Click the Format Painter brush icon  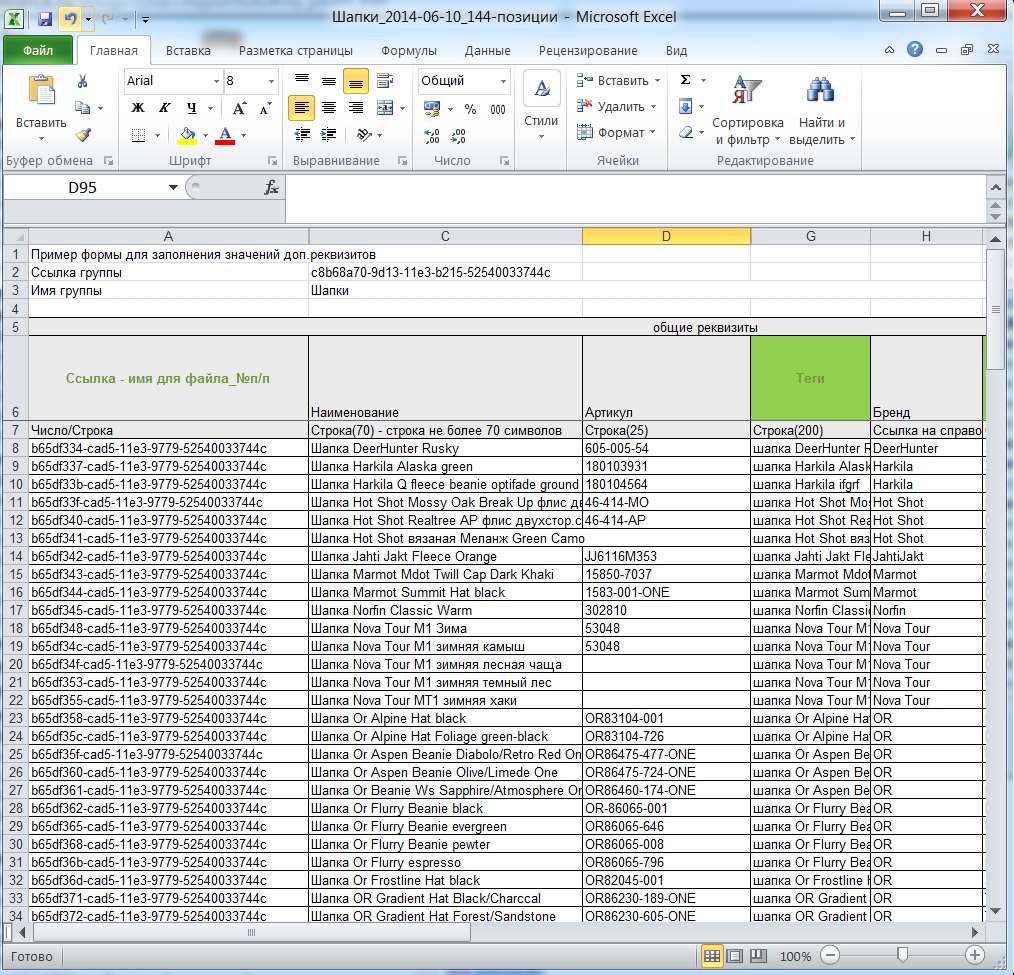[83, 135]
